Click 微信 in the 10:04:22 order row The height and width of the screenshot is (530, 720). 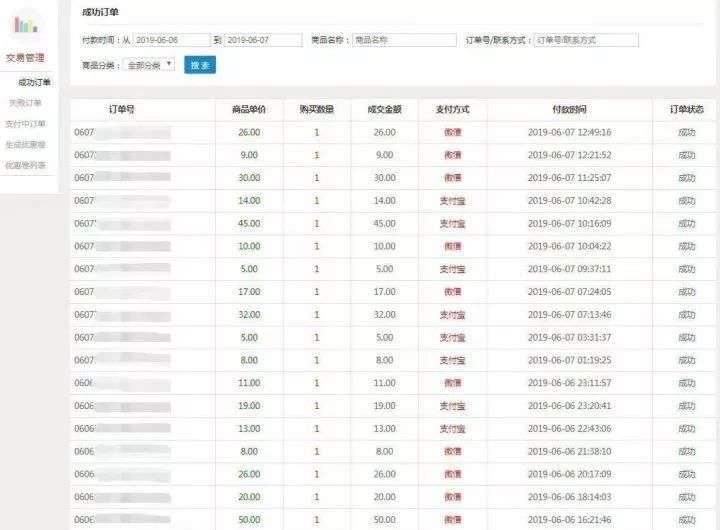pos(453,246)
